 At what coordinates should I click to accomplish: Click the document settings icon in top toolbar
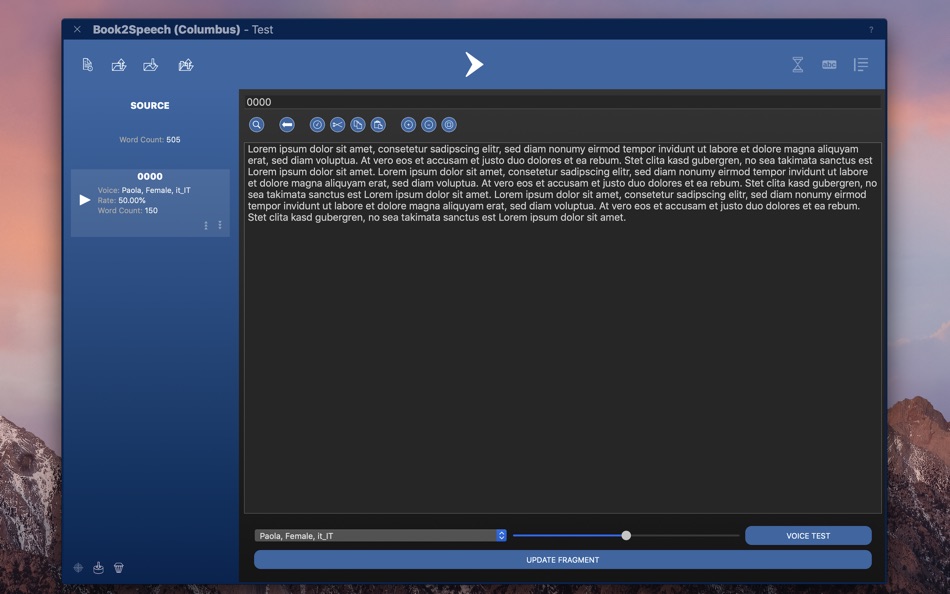point(87,65)
